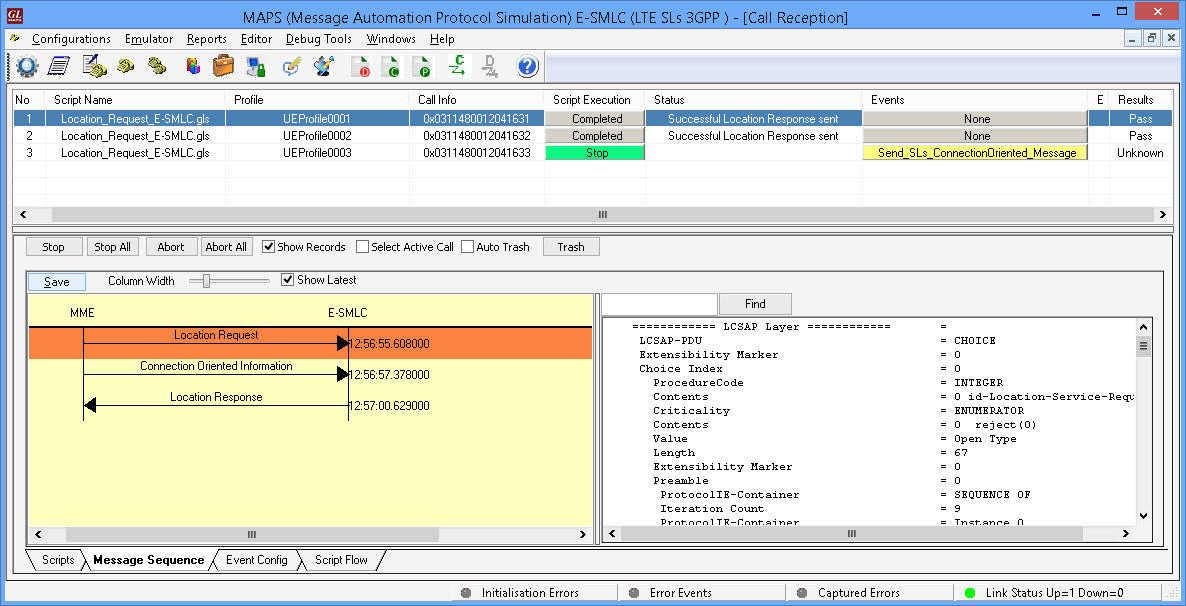Click the document icon with green C
Image resolution: width=1186 pixels, height=606 pixels.
click(x=390, y=67)
